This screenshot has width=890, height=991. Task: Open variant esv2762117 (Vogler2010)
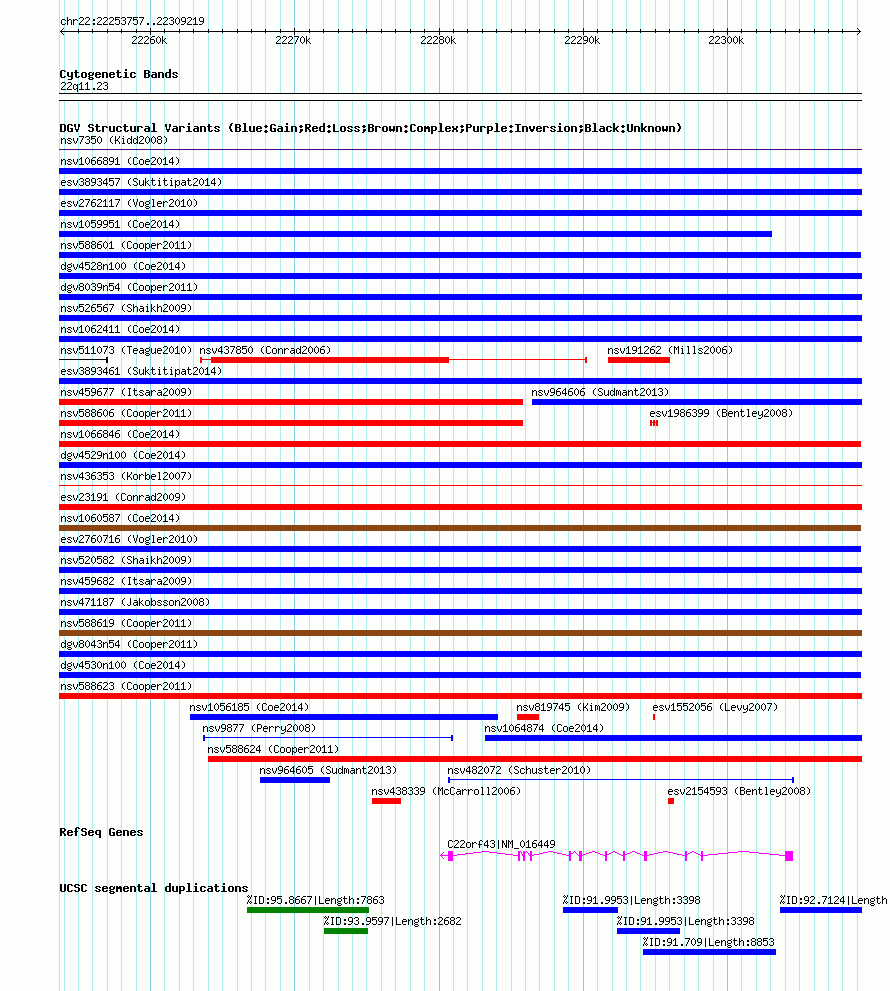[129, 203]
